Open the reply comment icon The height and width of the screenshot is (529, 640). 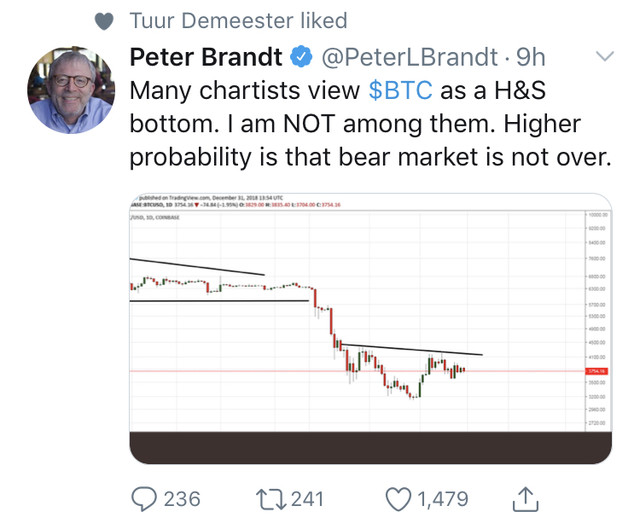click(x=144, y=499)
